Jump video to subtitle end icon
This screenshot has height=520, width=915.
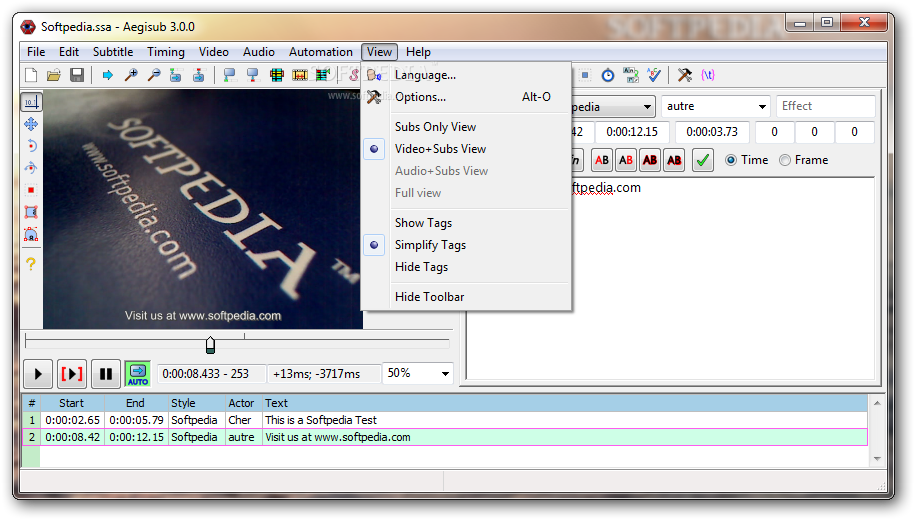pyautogui.click(x=198, y=75)
